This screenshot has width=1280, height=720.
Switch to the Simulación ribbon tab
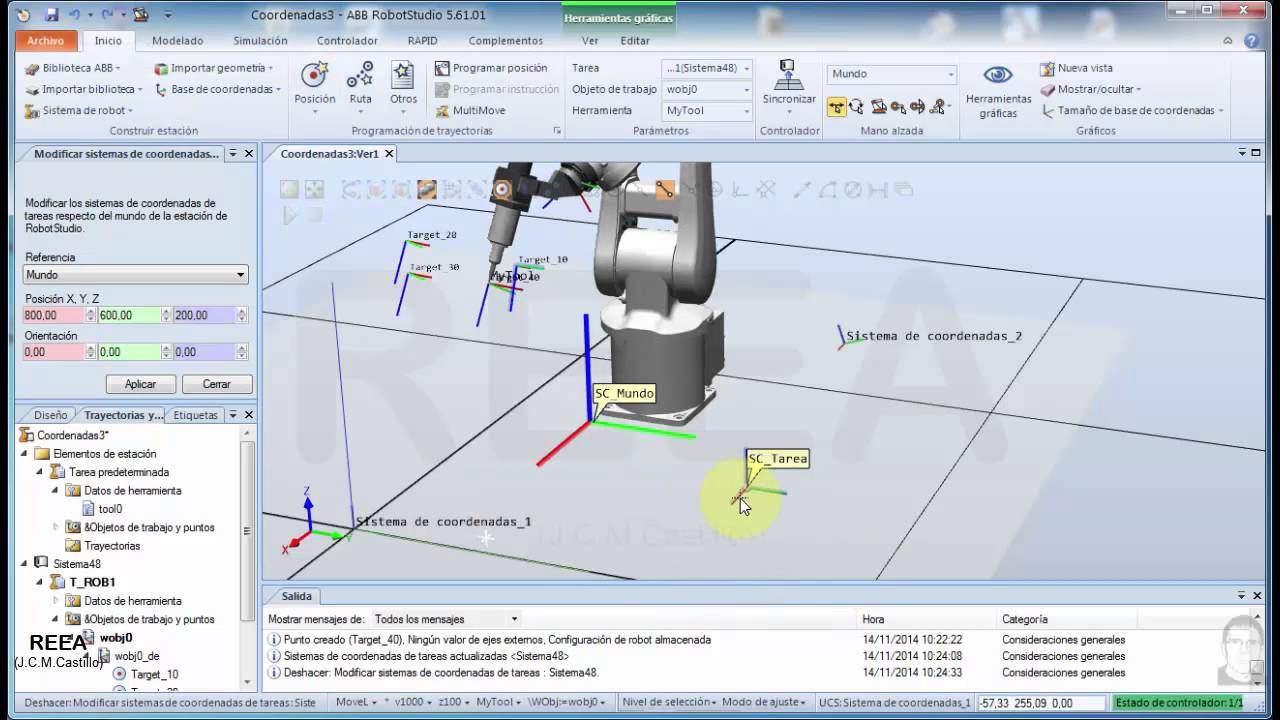click(260, 41)
